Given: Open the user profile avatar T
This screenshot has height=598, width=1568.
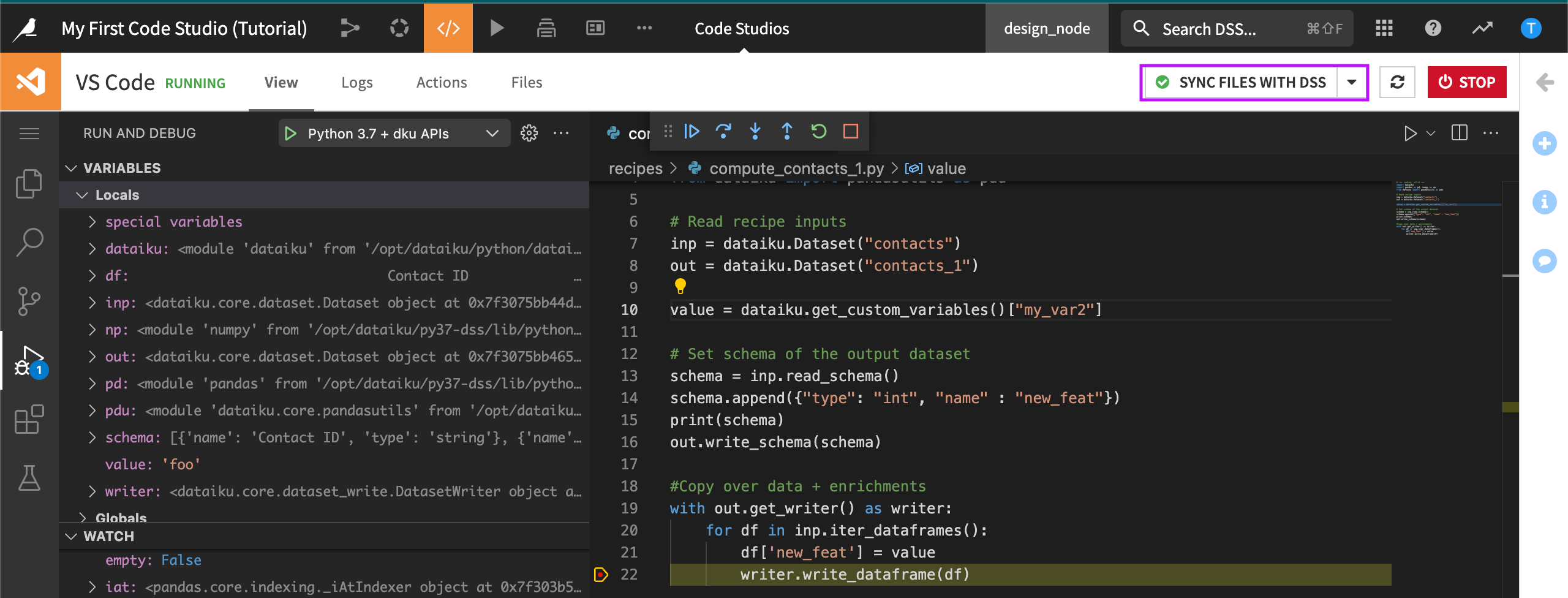Looking at the screenshot, I should [1531, 28].
